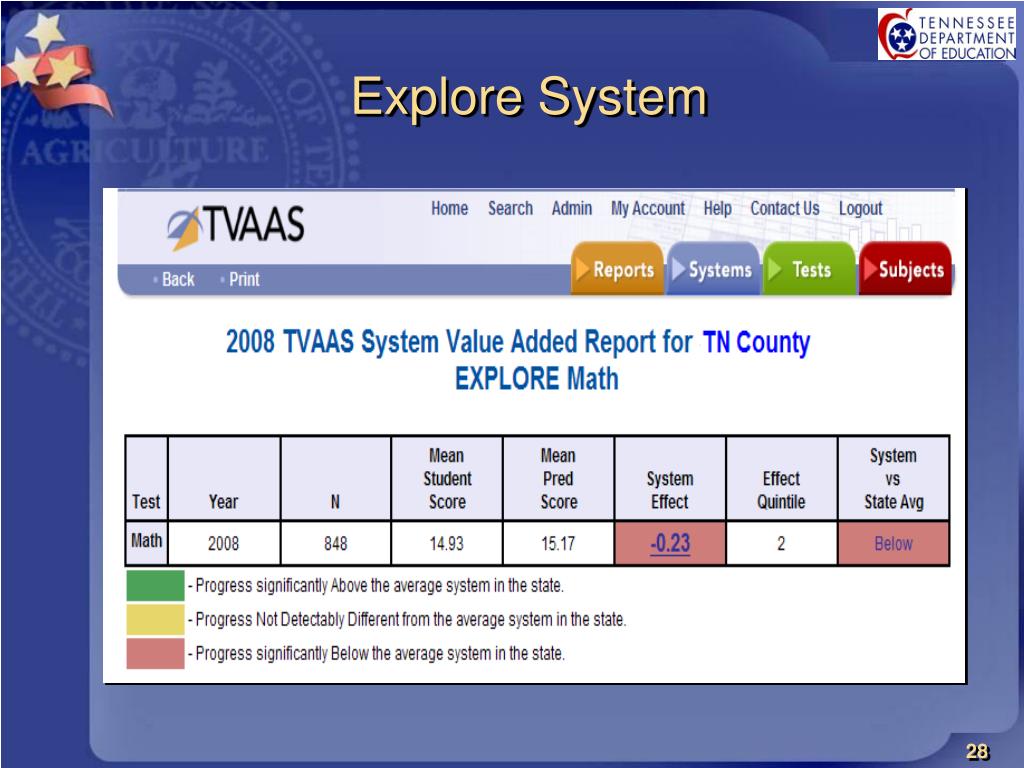Click the N value 848
1024x768 pixels.
coord(336,543)
